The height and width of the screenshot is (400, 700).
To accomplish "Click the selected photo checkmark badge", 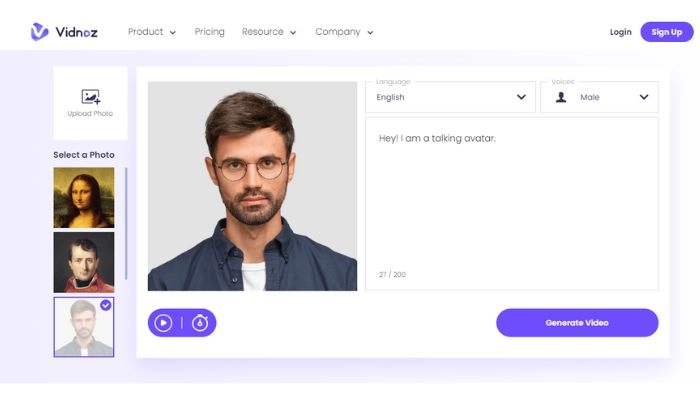I will click(x=106, y=305).
